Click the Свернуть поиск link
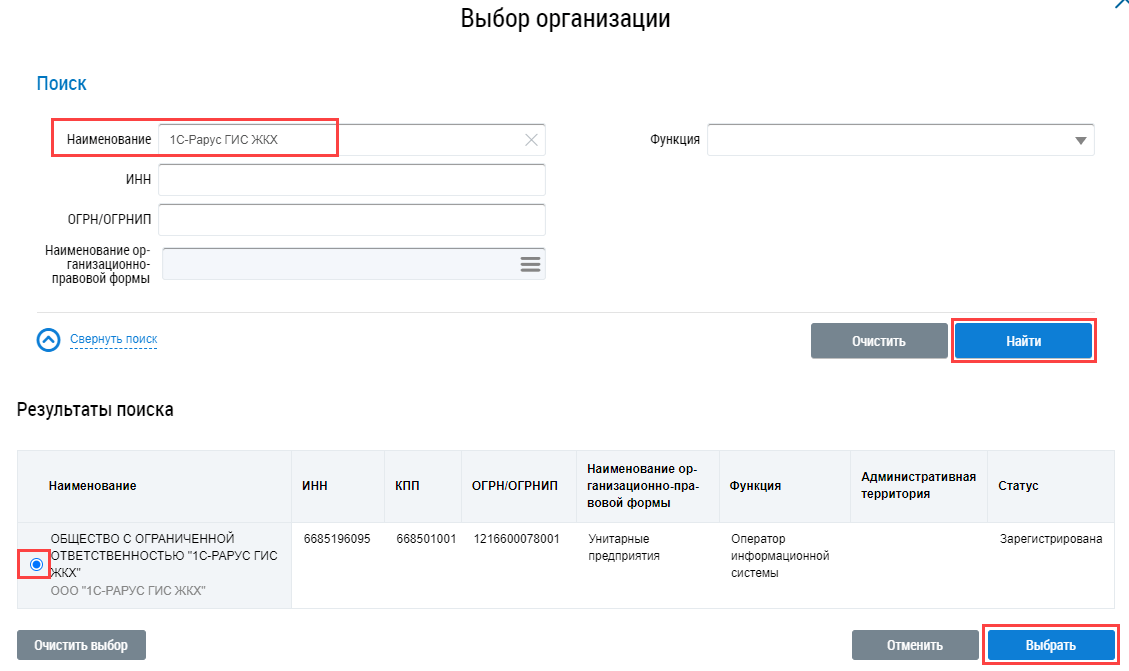Viewport: 1129px width, 671px height. click(x=113, y=340)
